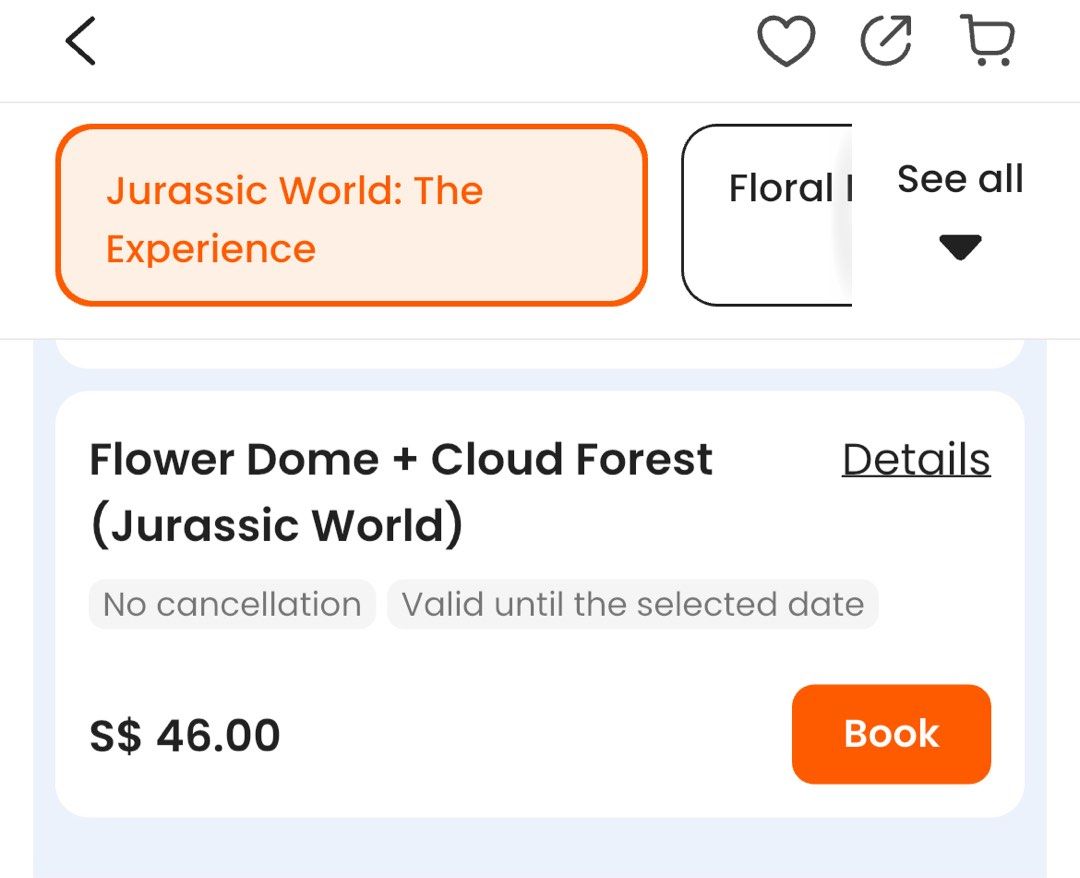Image resolution: width=1080 pixels, height=878 pixels.
Task: Tap the S$ 46.00 price label
Action: coord(184,734)
